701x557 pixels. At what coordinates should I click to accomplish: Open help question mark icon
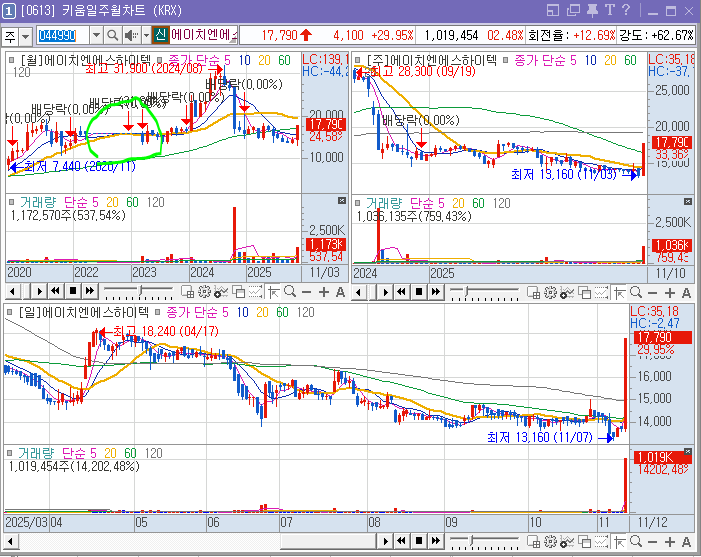click(625, 10)
